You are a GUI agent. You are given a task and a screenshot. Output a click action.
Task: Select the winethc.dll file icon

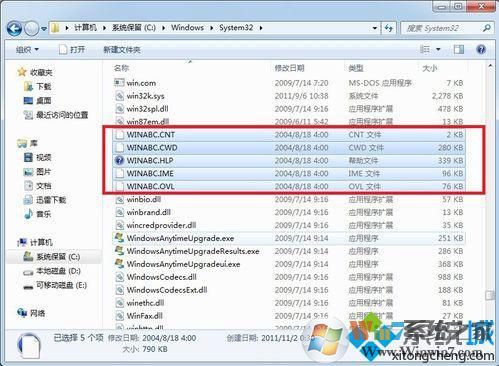click(119, 303)
